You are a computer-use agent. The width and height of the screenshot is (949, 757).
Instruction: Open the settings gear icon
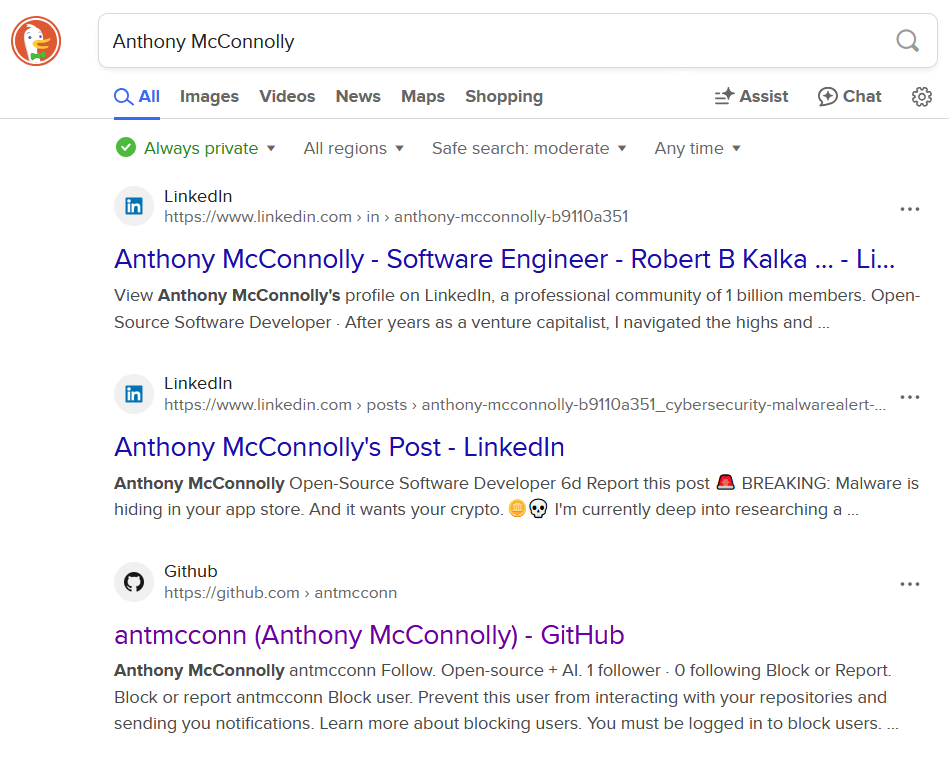pos(921,97)
